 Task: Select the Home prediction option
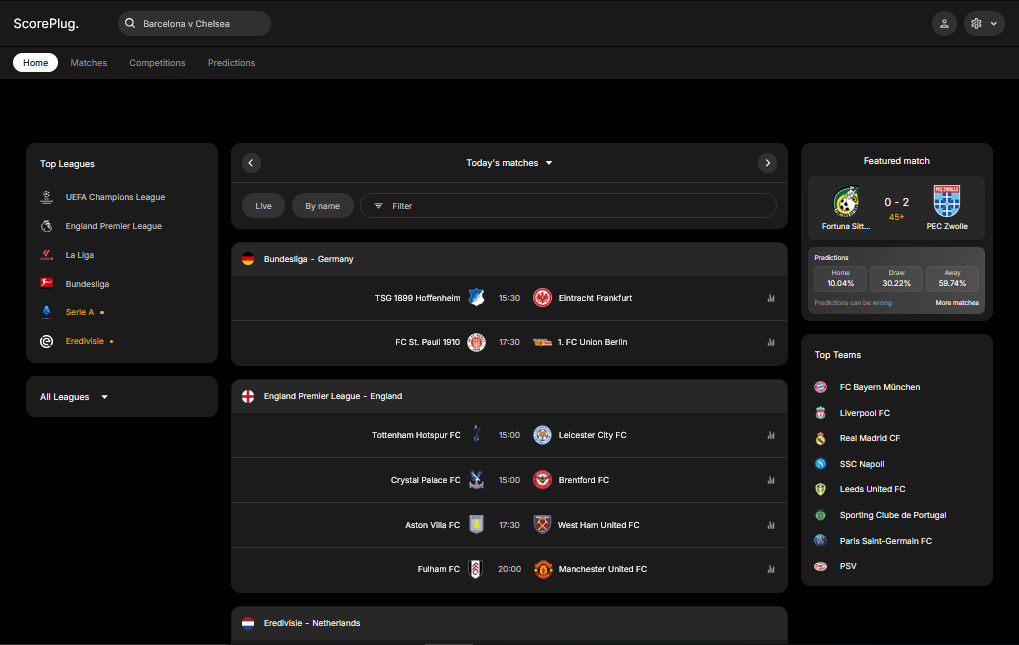[840, 278]
